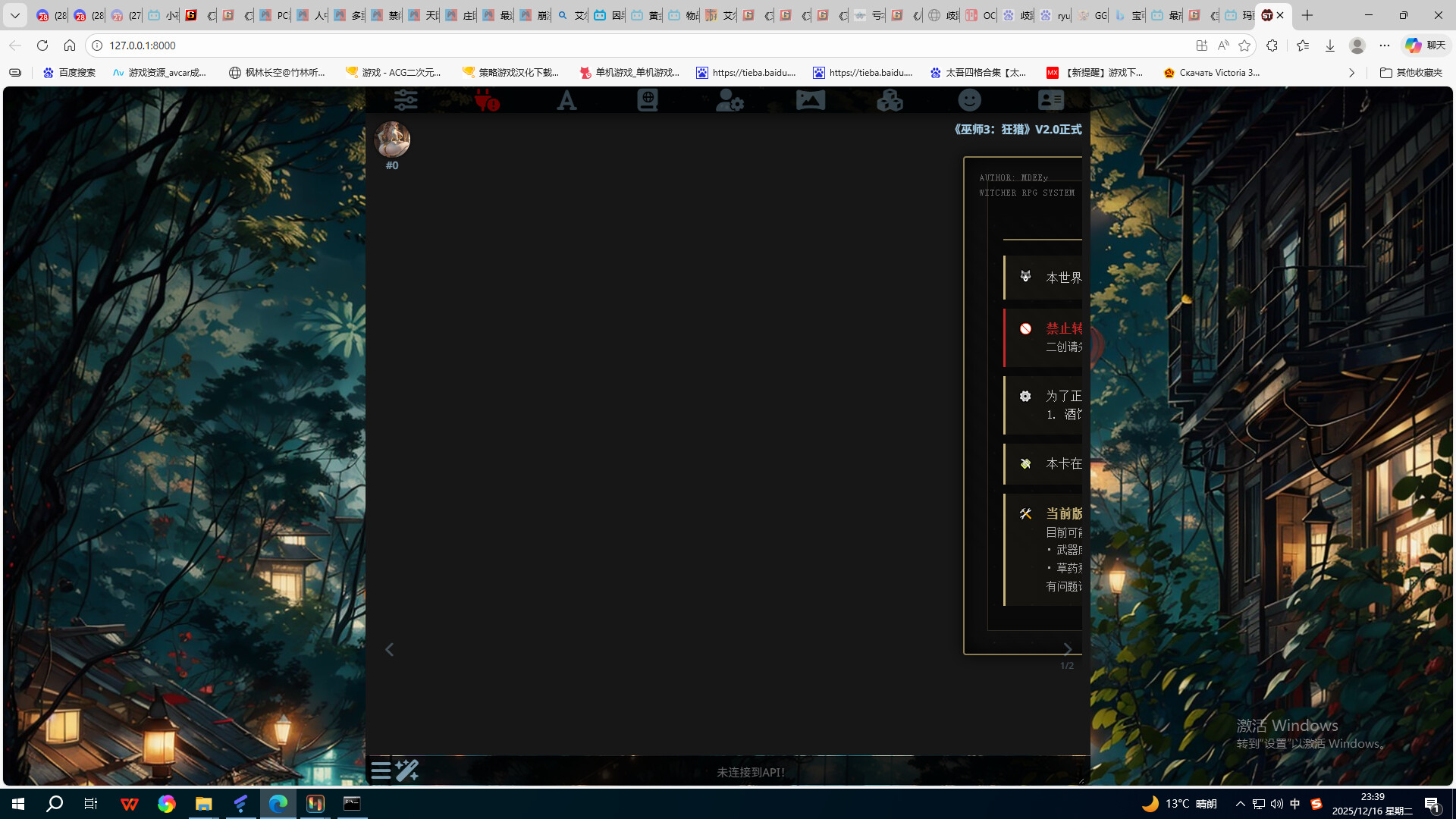Image resolution: width=1456 pixels, height=819 pixels.
Task: Open the Windows Start menu
Action: tap(18, 804)
